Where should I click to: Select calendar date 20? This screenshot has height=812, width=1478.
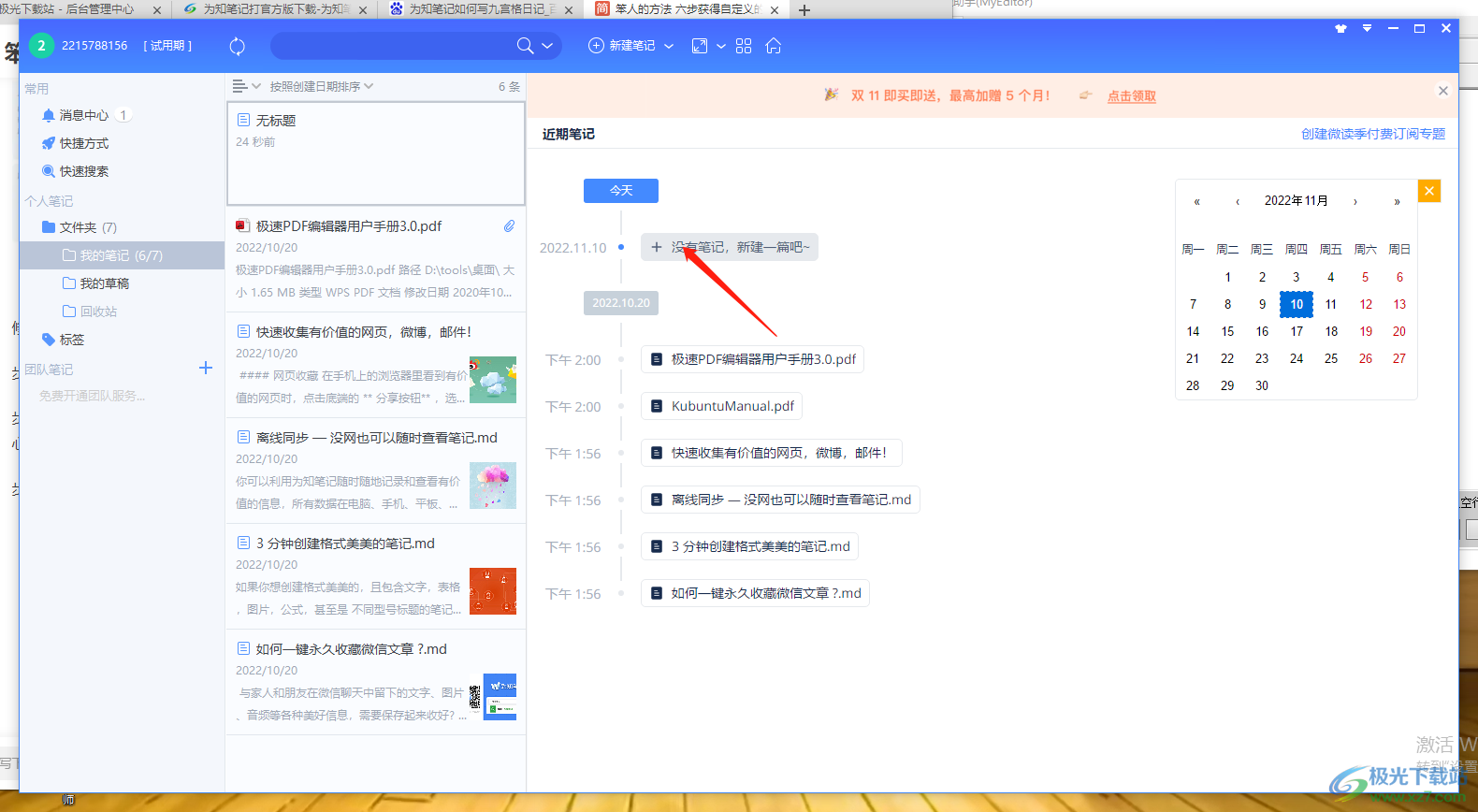point(1399,331)
